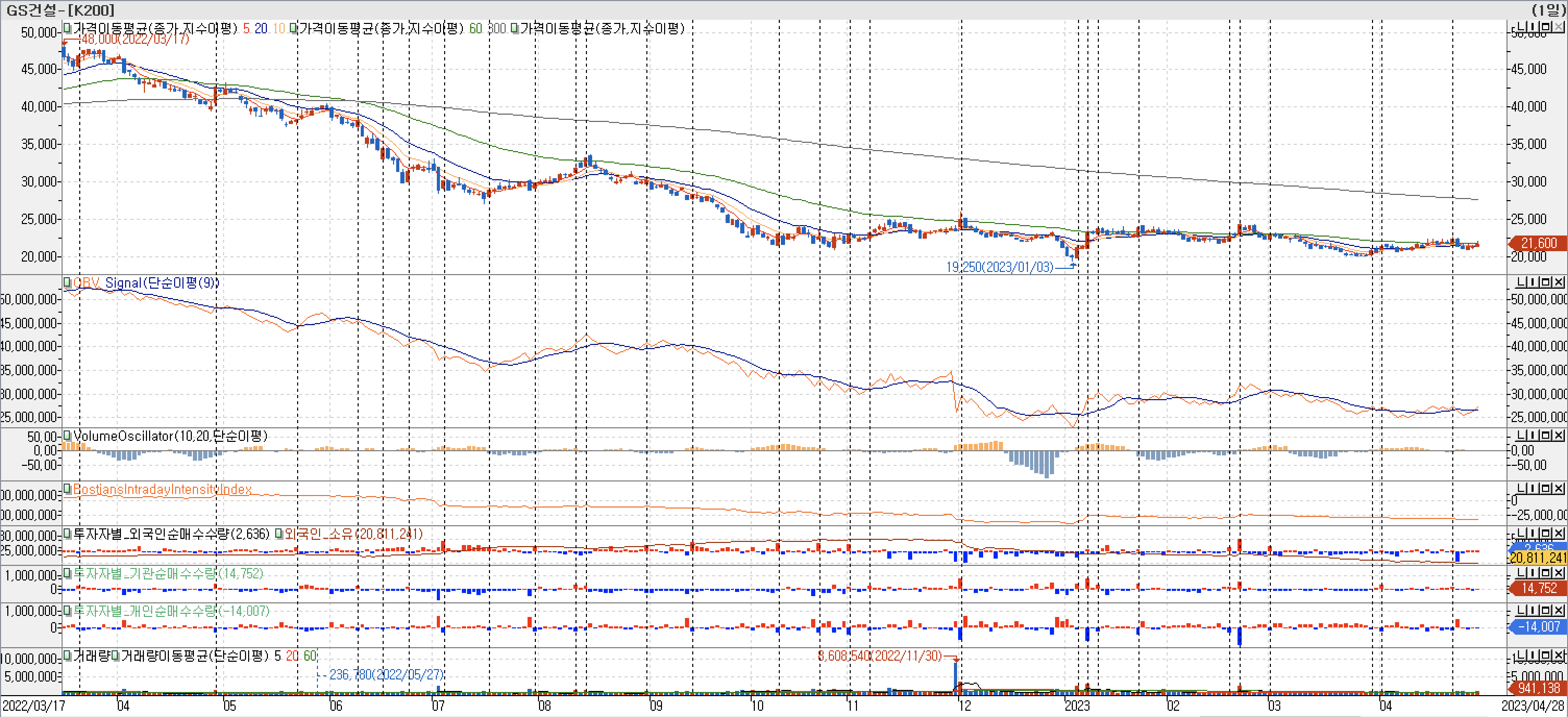Screen dimensions: 1568x717
Task: Toggle the VolumeOscillator legend checkbox
Action: (x=68, y=436)
